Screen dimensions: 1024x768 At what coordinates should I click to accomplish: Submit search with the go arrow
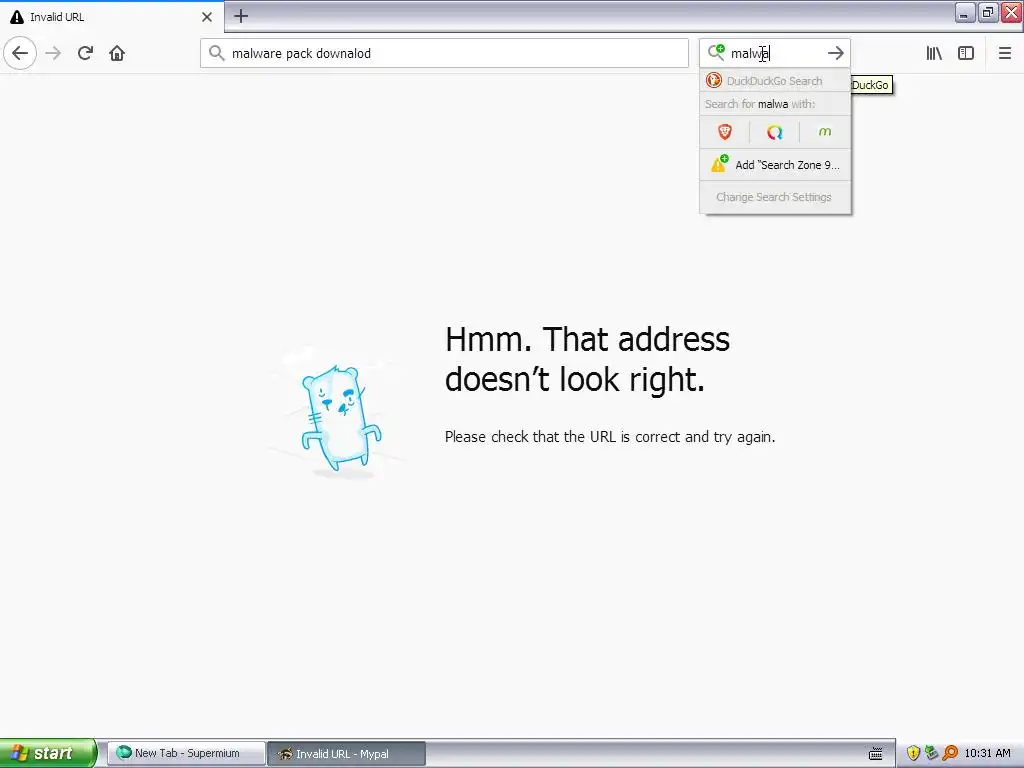tap(835, 53)
